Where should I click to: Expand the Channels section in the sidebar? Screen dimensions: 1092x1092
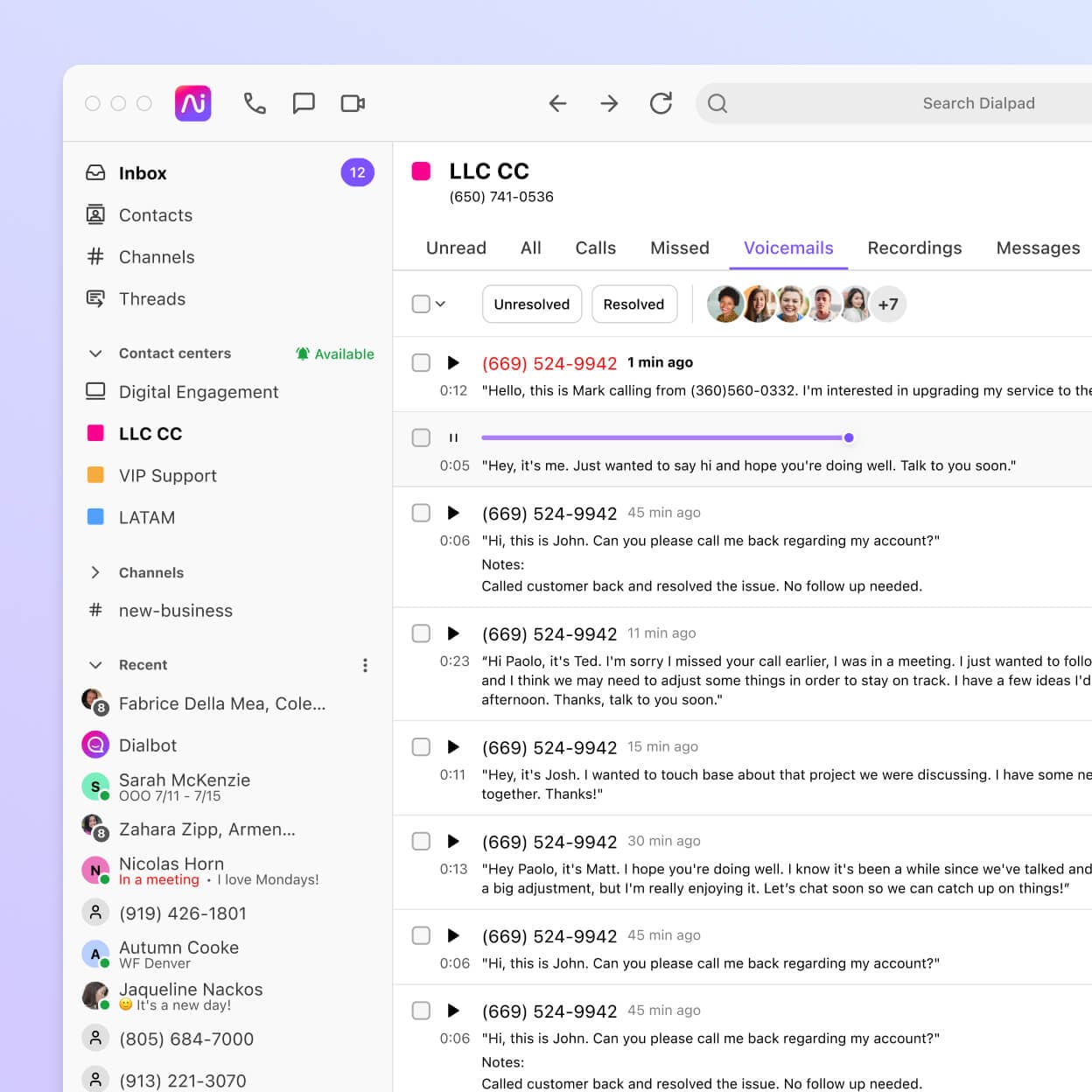pyautogui.click(x=96, y=572)
